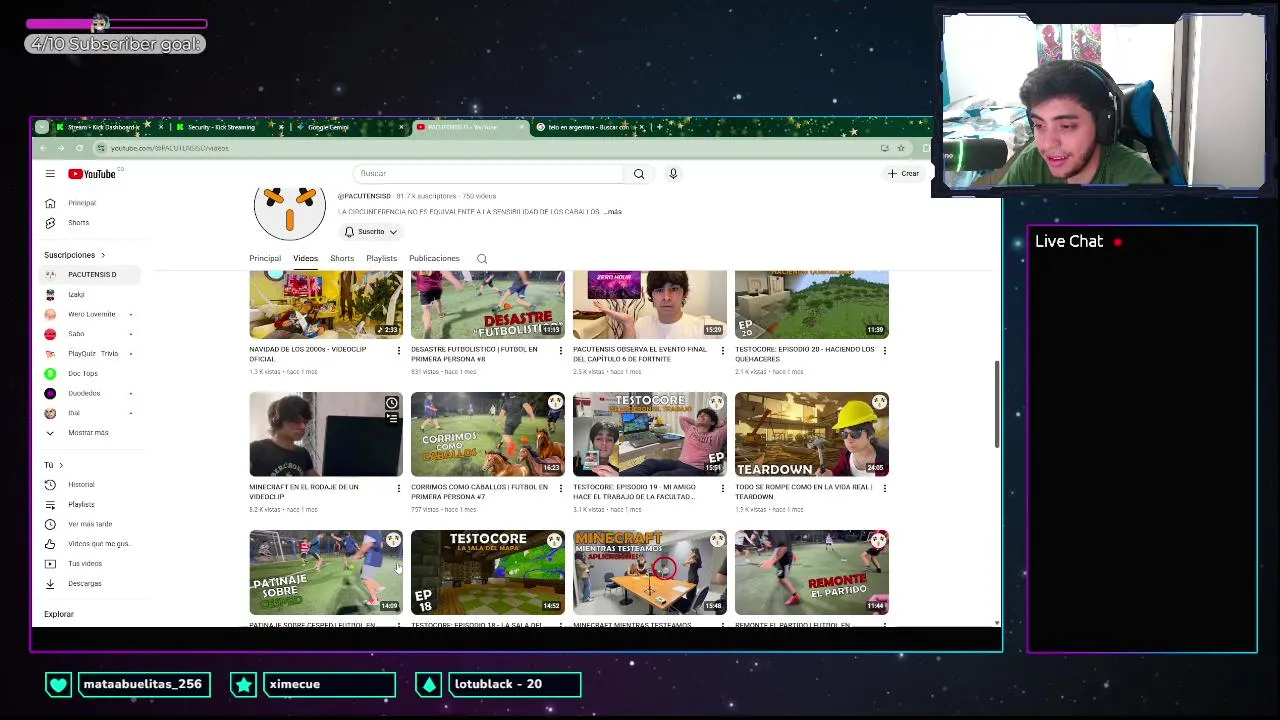
Task: Expand channel description with ...más
Action: (x=613, y=212)
